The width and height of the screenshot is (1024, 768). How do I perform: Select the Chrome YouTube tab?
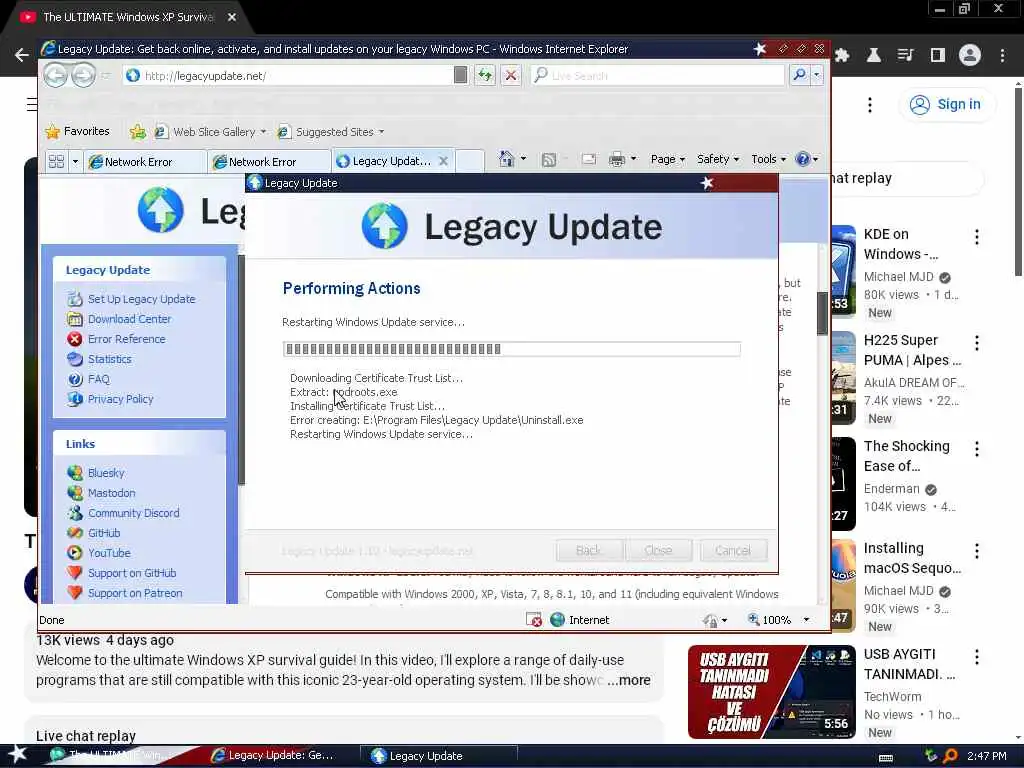(x=127, y=17)
